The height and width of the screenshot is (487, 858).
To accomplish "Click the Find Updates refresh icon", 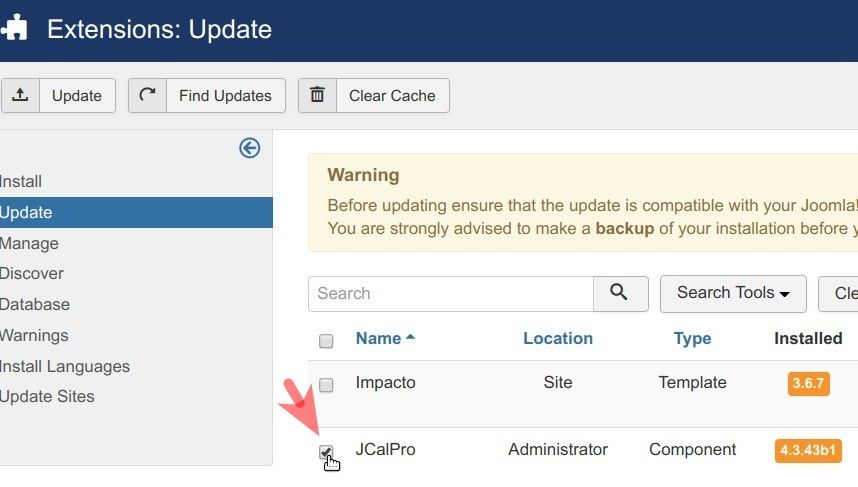I will pyautogui.click(x=147, y=95).
